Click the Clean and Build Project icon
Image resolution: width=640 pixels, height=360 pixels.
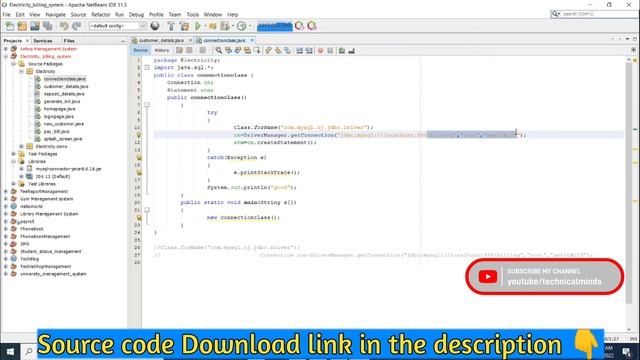tap(184, 26)
